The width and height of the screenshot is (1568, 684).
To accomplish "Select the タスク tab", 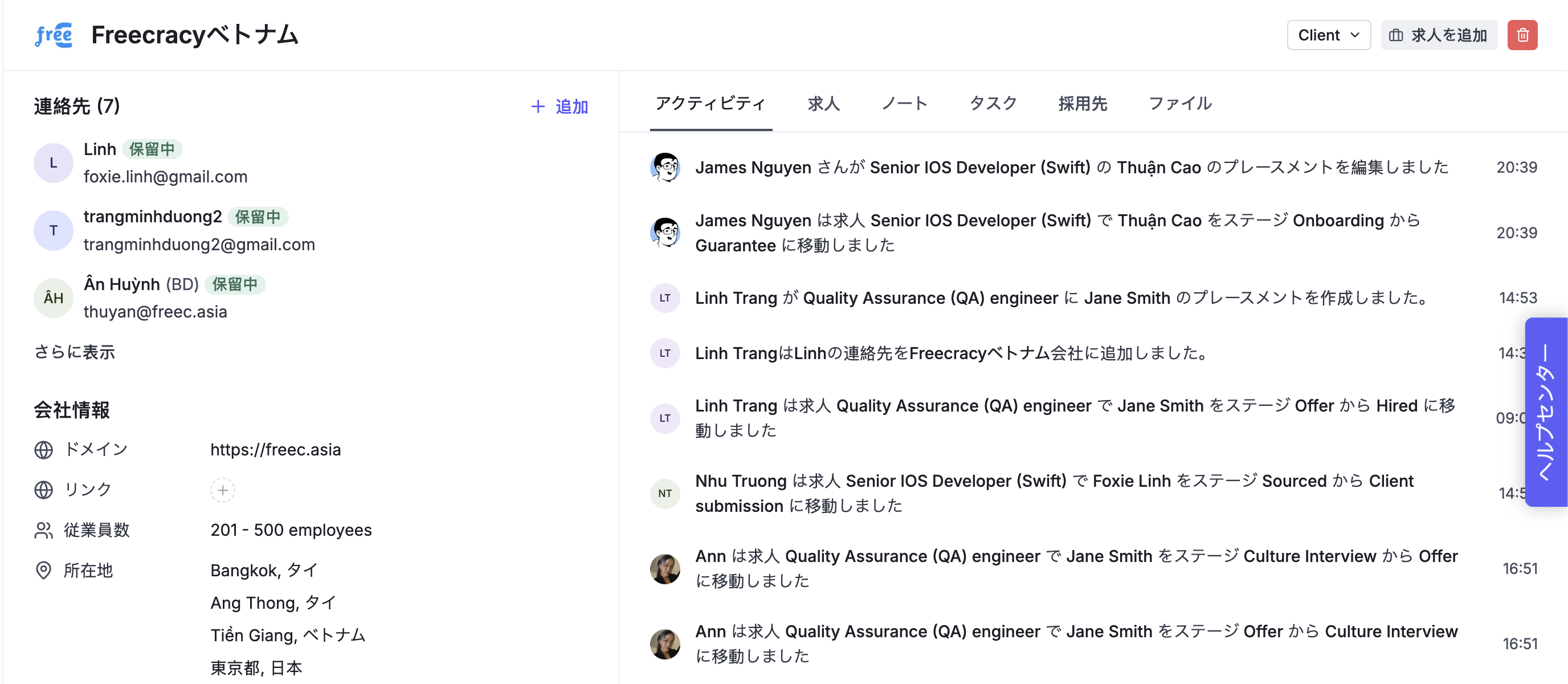I will pos(993,104).
